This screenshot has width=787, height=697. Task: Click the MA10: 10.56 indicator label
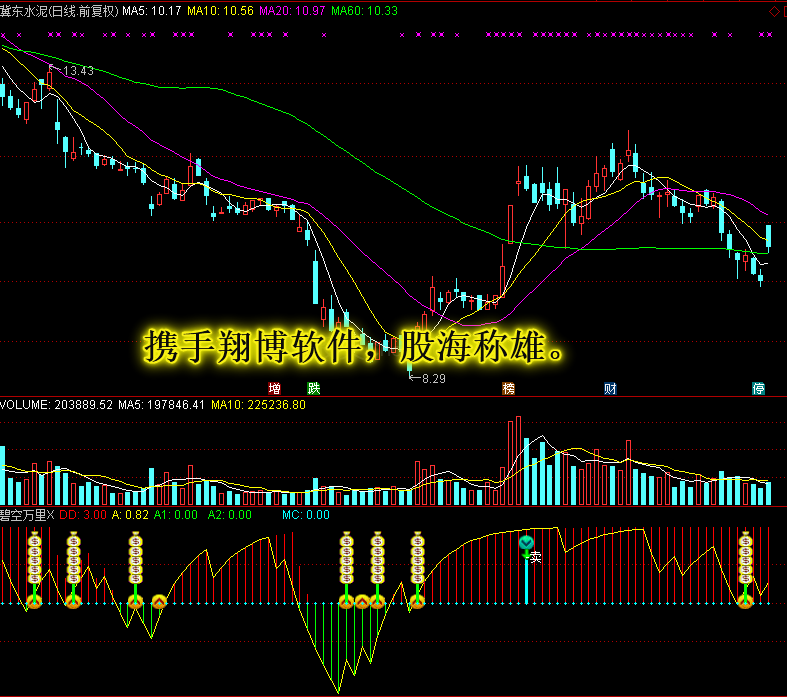click(x=220, y=11)
